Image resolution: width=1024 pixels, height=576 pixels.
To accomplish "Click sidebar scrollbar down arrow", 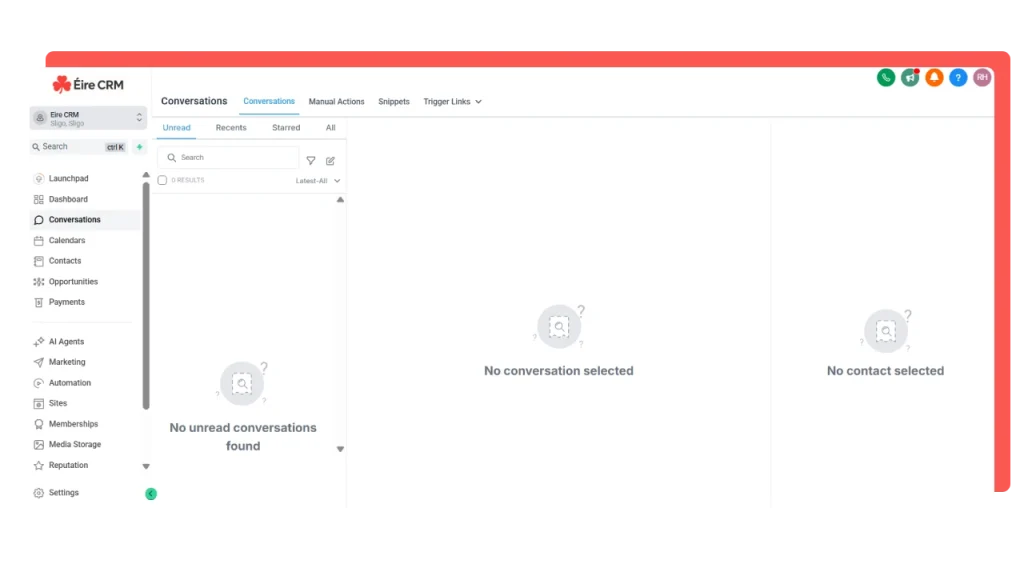I will (x=146, y=467).
